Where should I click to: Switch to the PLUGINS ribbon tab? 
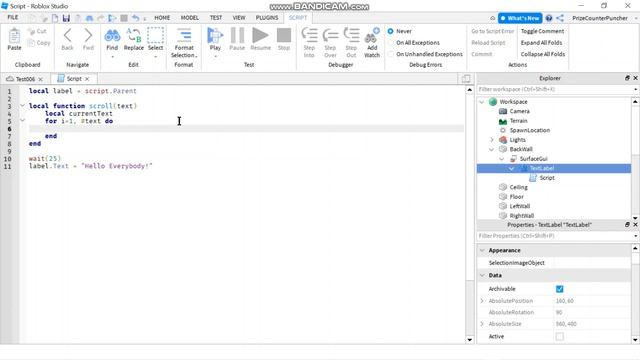click(x=267, y=18)
